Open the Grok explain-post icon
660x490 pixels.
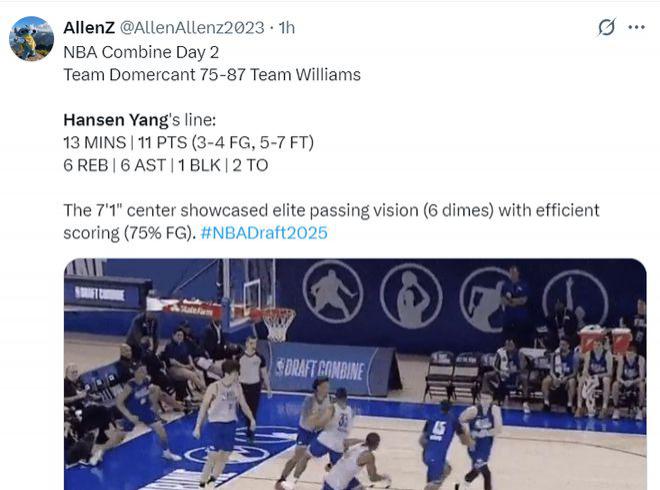click(x=607, y=27)
